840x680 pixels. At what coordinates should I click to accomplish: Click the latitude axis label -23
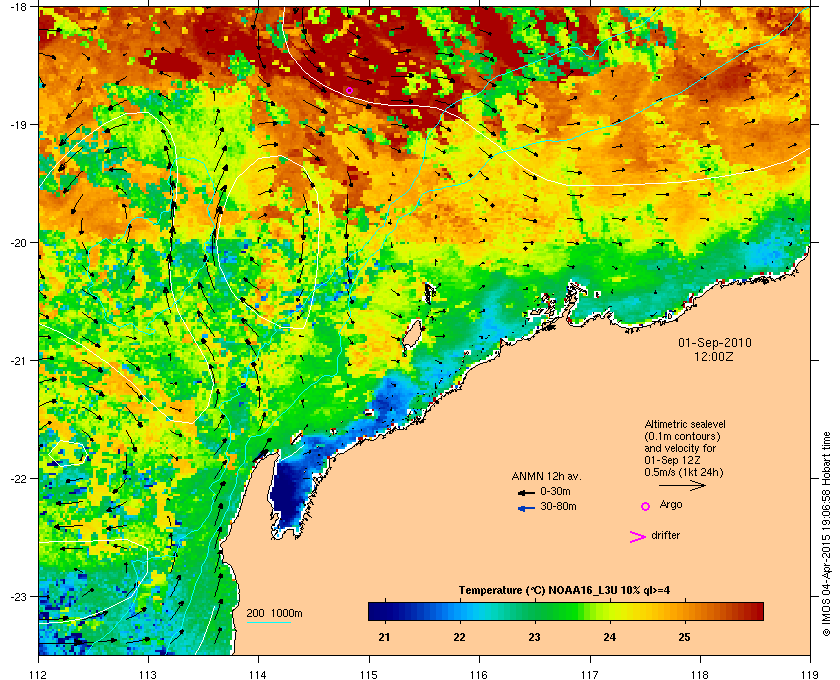(17, 596)
